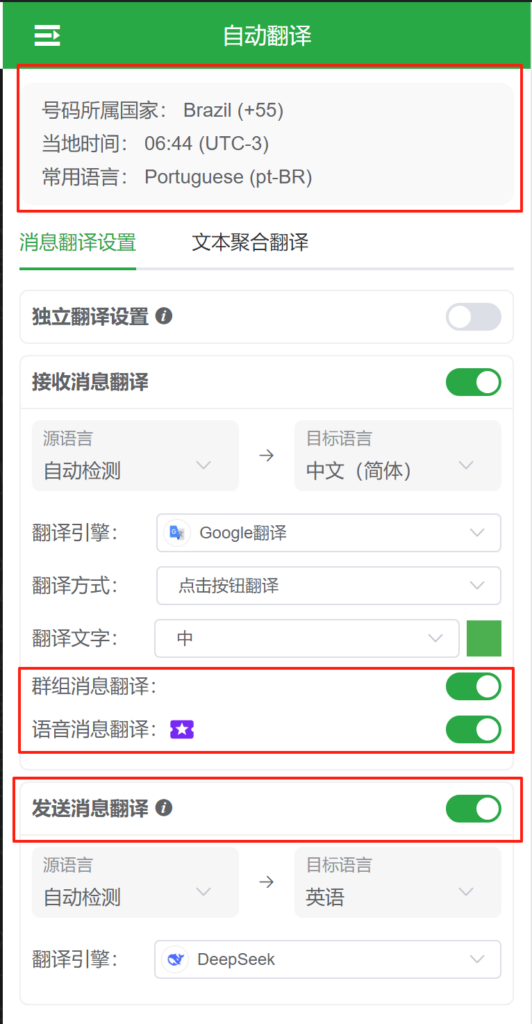Open the hamburger menu icon

[x=48, y=35]
